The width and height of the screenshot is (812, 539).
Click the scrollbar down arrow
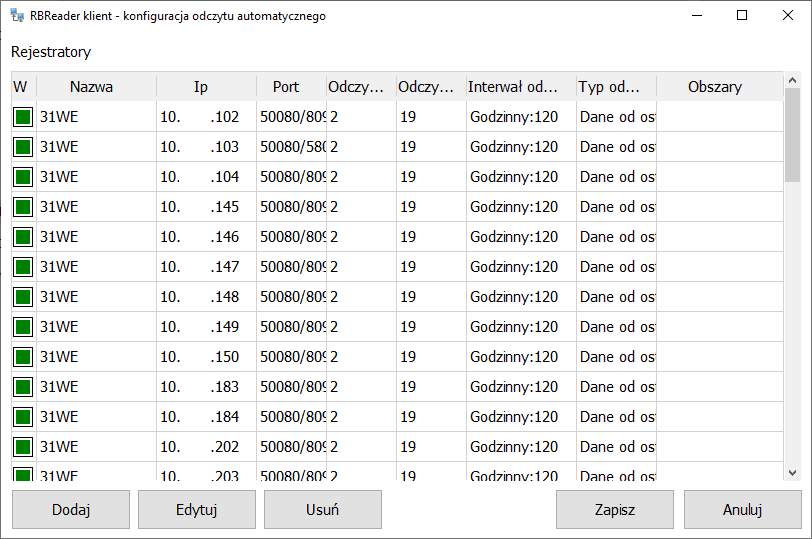(x=792, y=473)
